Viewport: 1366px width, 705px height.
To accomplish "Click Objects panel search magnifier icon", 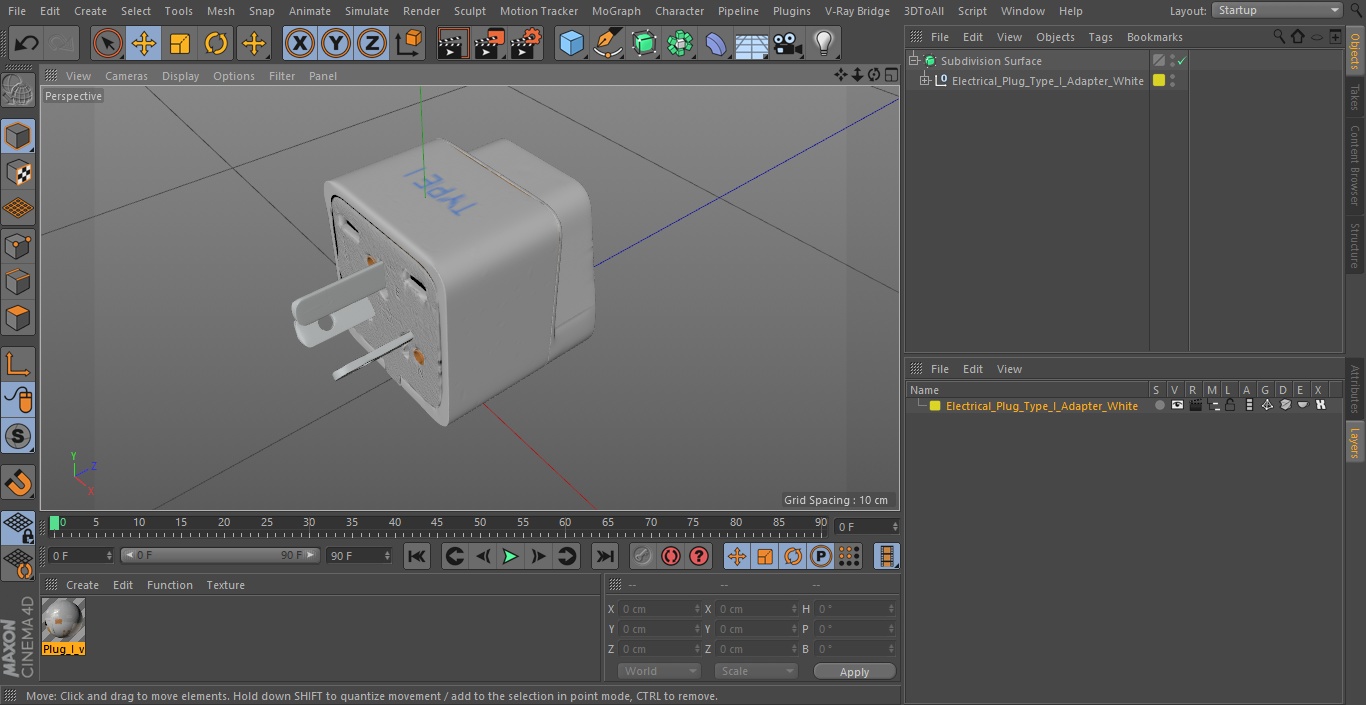I will (x=1279, y=36).
